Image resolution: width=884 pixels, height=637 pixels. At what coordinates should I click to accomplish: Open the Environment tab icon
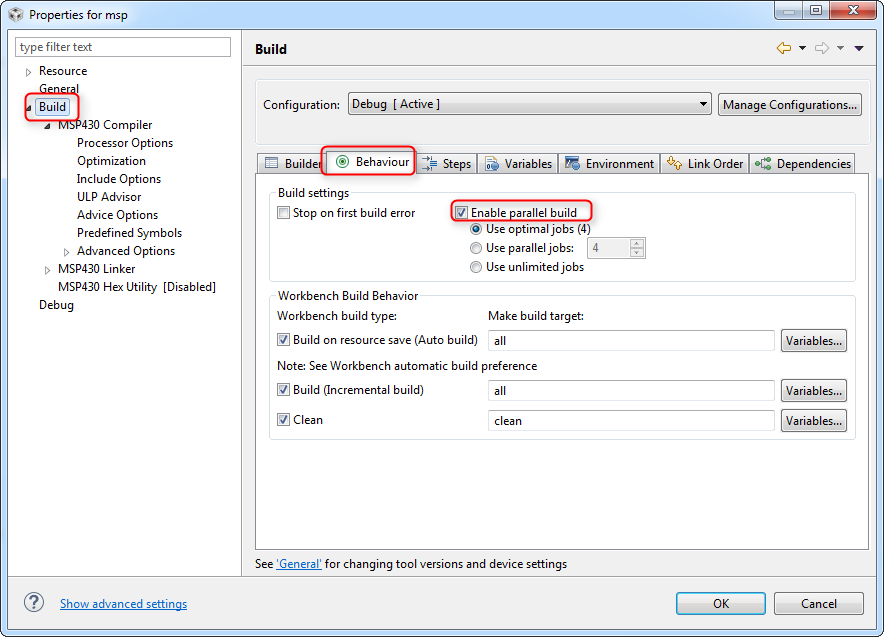(572, 163)
